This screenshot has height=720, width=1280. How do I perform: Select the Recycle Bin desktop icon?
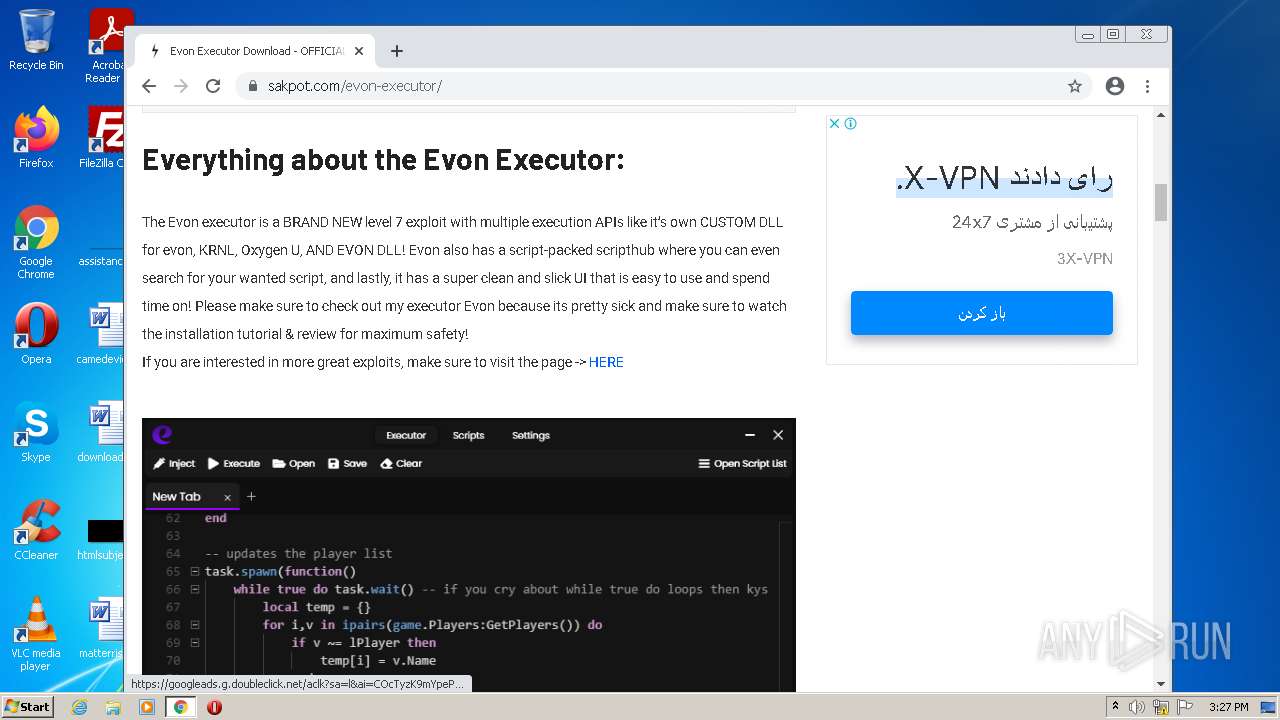pyautogui.click(x=36, y=41)
